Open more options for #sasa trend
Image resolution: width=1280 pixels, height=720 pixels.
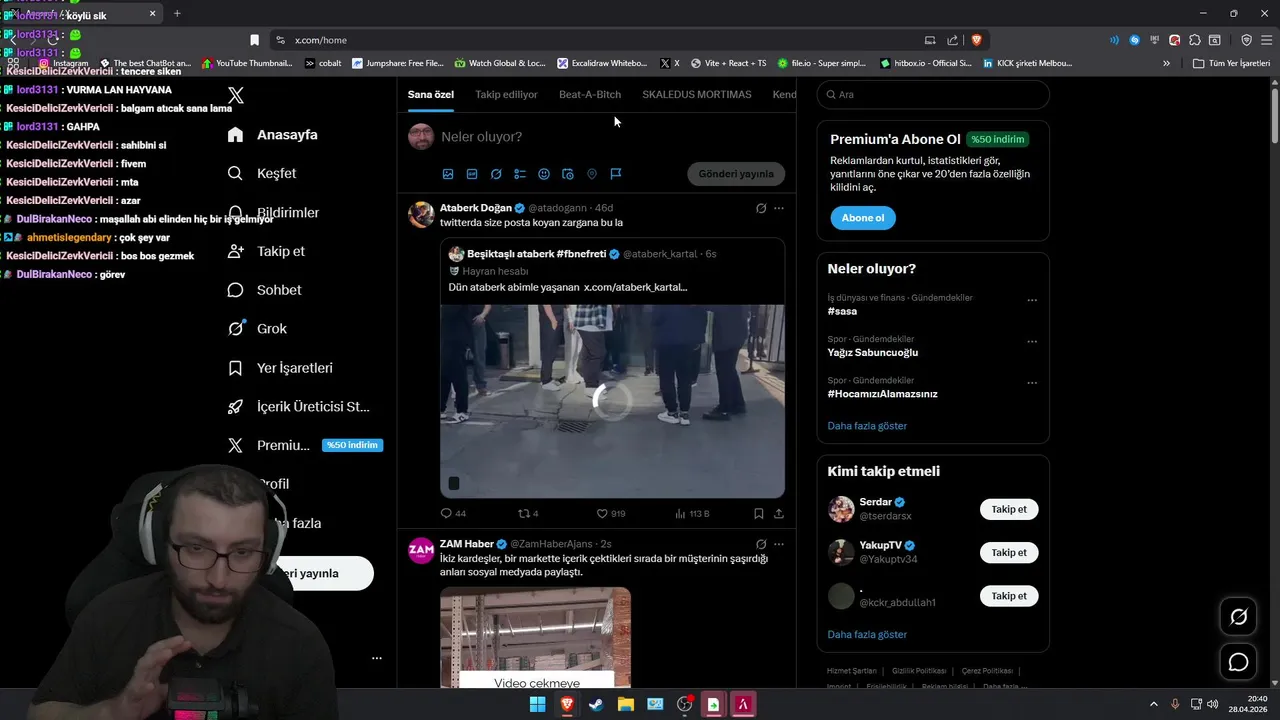1032,300
